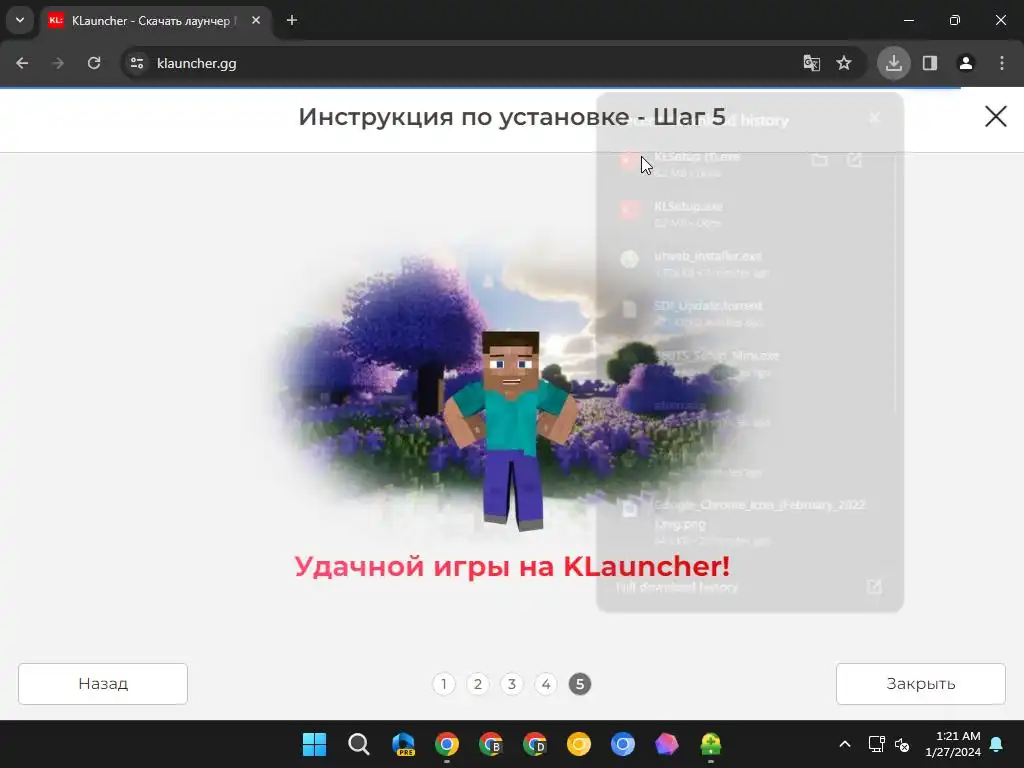Close the installation instruction dialog with X
Screen dimensions: 1024x768
pos(995,117)
